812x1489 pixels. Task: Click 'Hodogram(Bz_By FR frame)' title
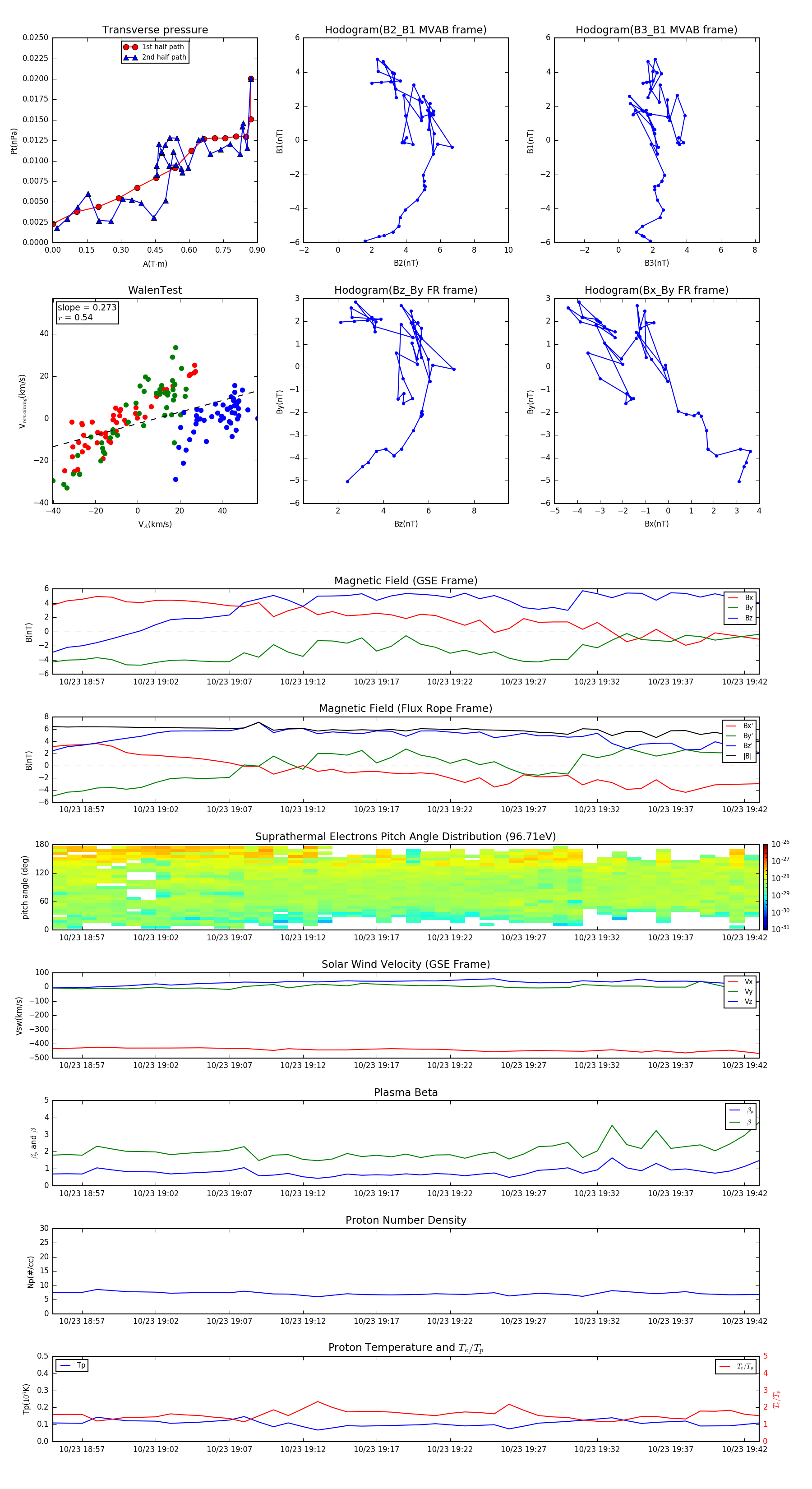406,290
